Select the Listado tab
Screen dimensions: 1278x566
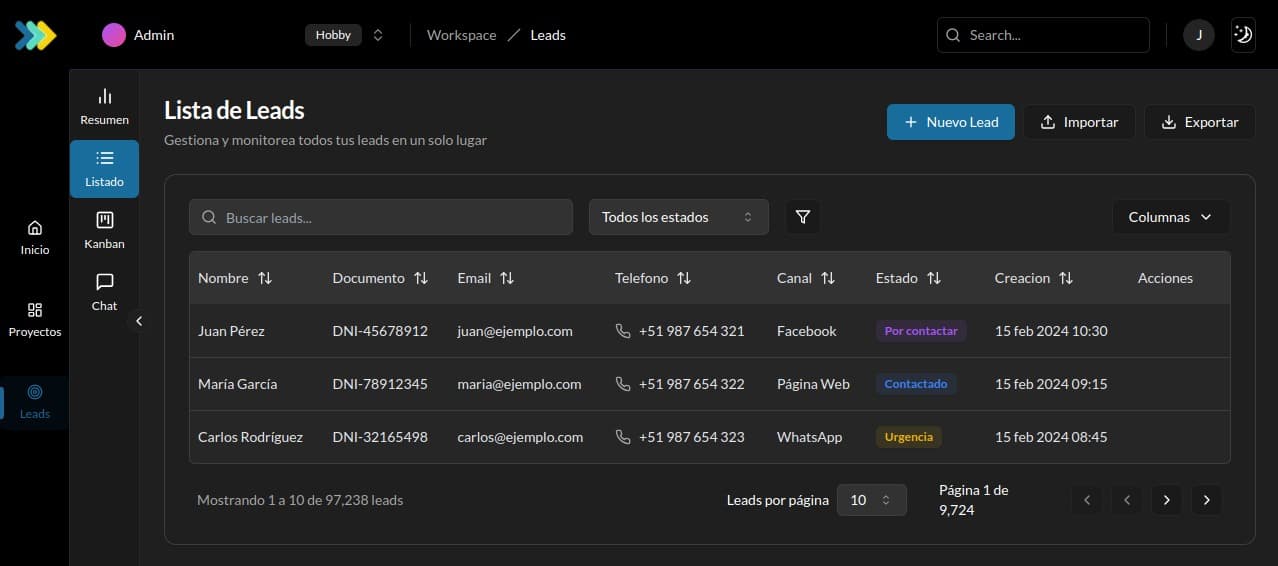click(104, 169)
